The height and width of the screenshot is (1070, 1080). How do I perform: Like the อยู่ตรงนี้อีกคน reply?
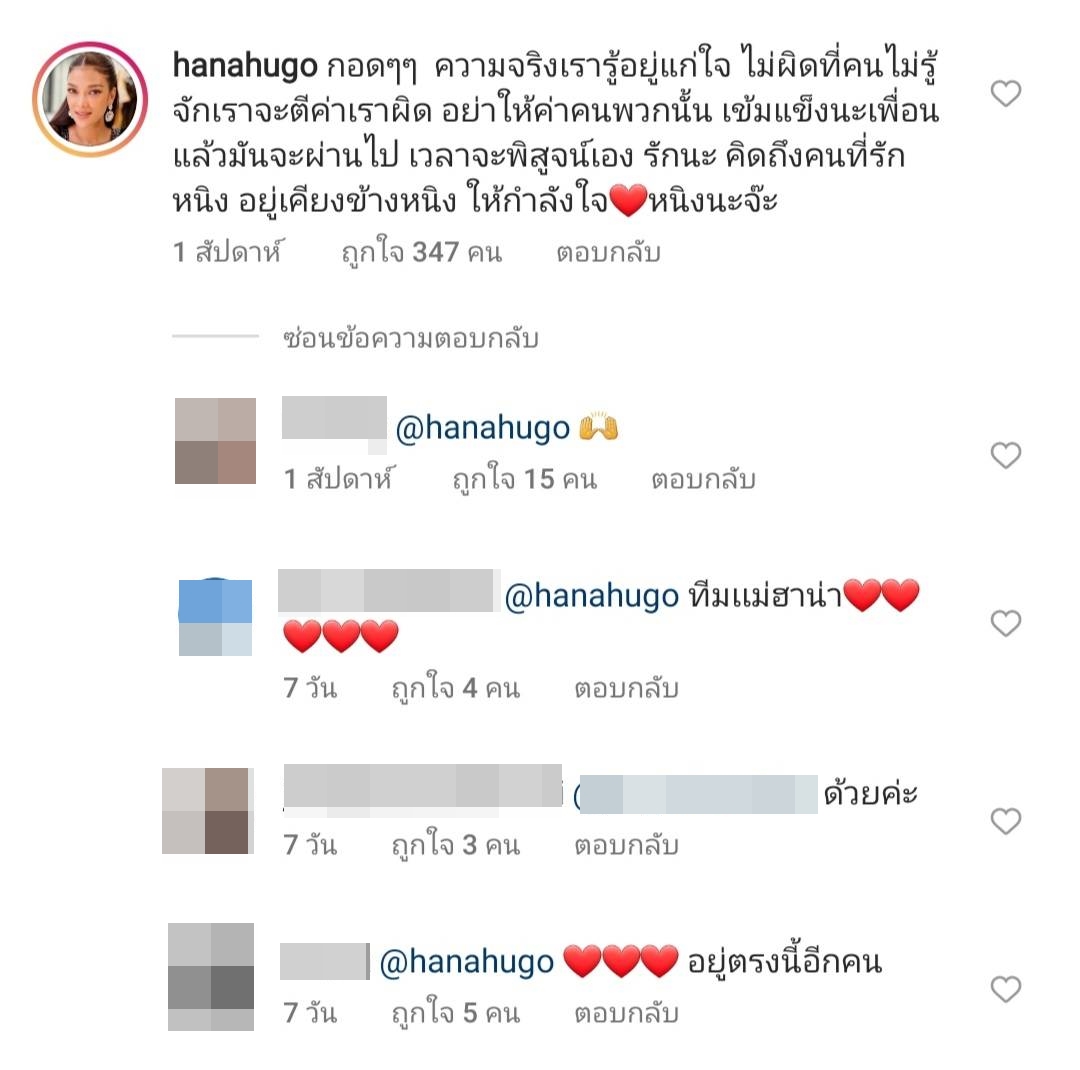(x=1005, y=989)
